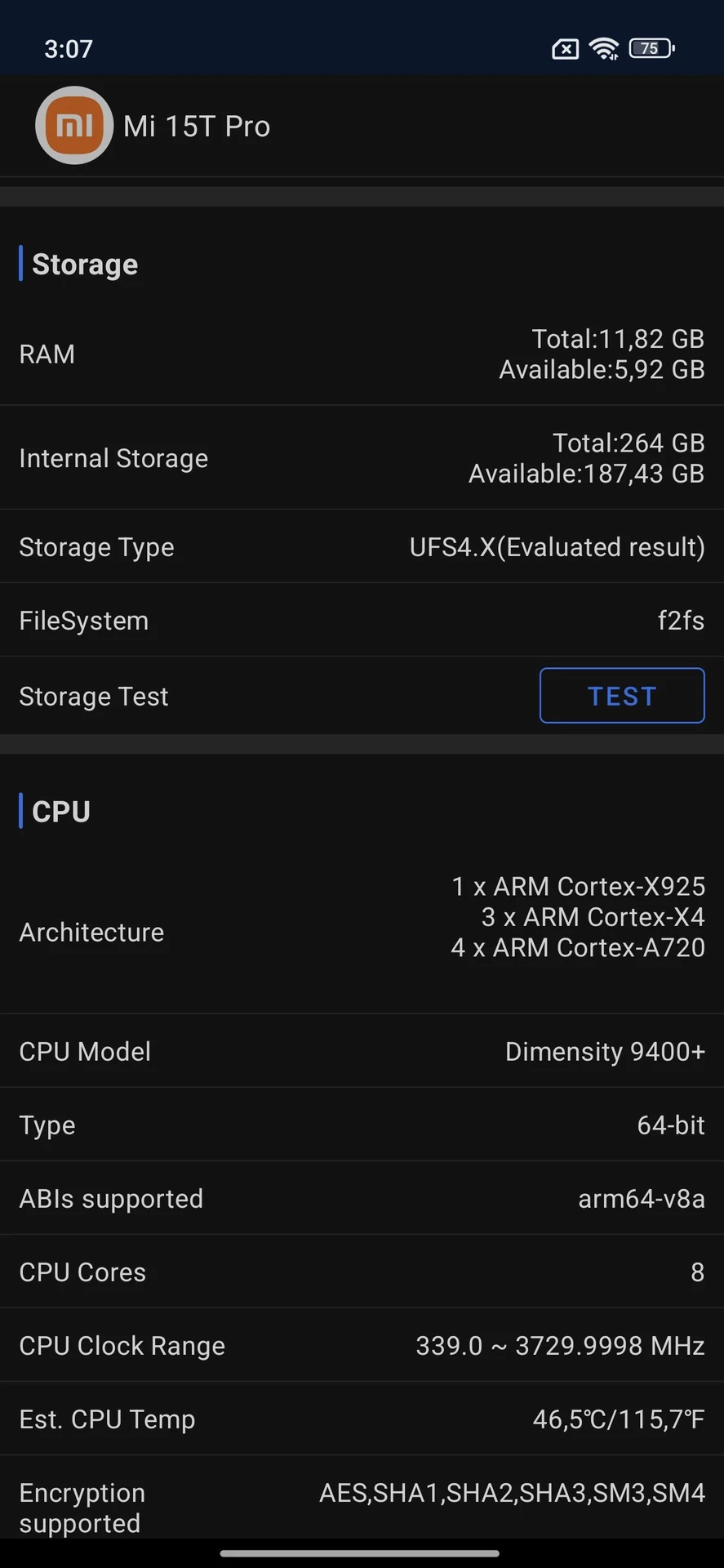The height and width of the screenshot is (1568, 724).
Task: Tap the WiFi status icon
Action: [x=604, y=49]
